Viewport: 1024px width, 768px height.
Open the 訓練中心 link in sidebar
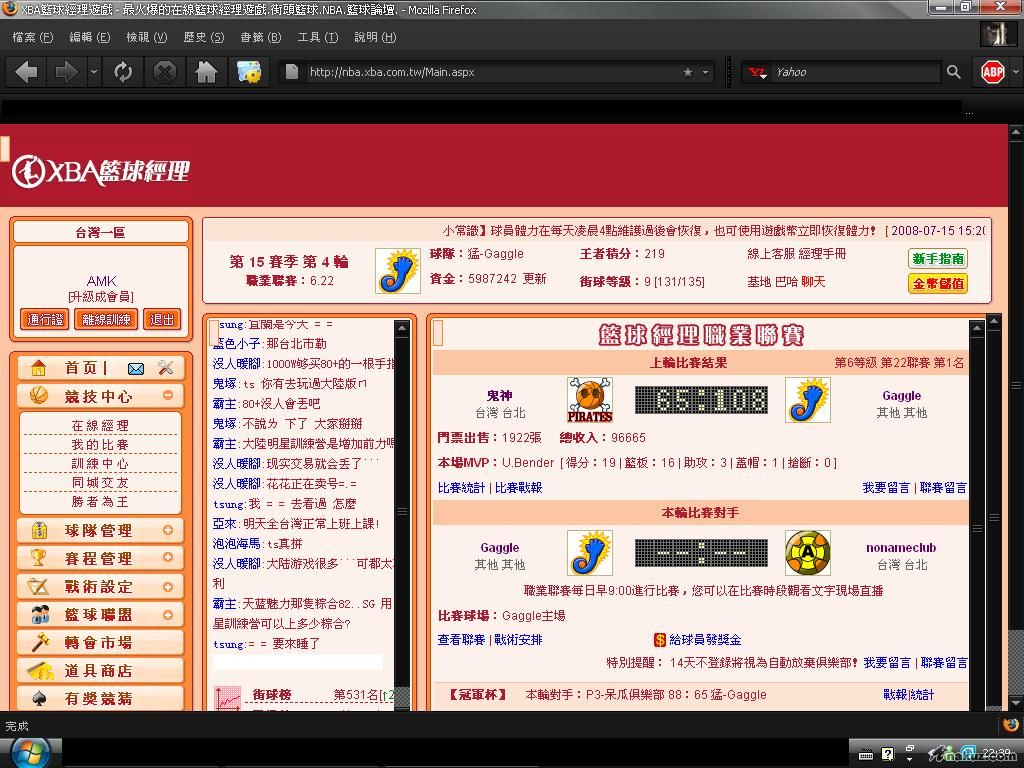pyautogui.click(x=99, y=464)
